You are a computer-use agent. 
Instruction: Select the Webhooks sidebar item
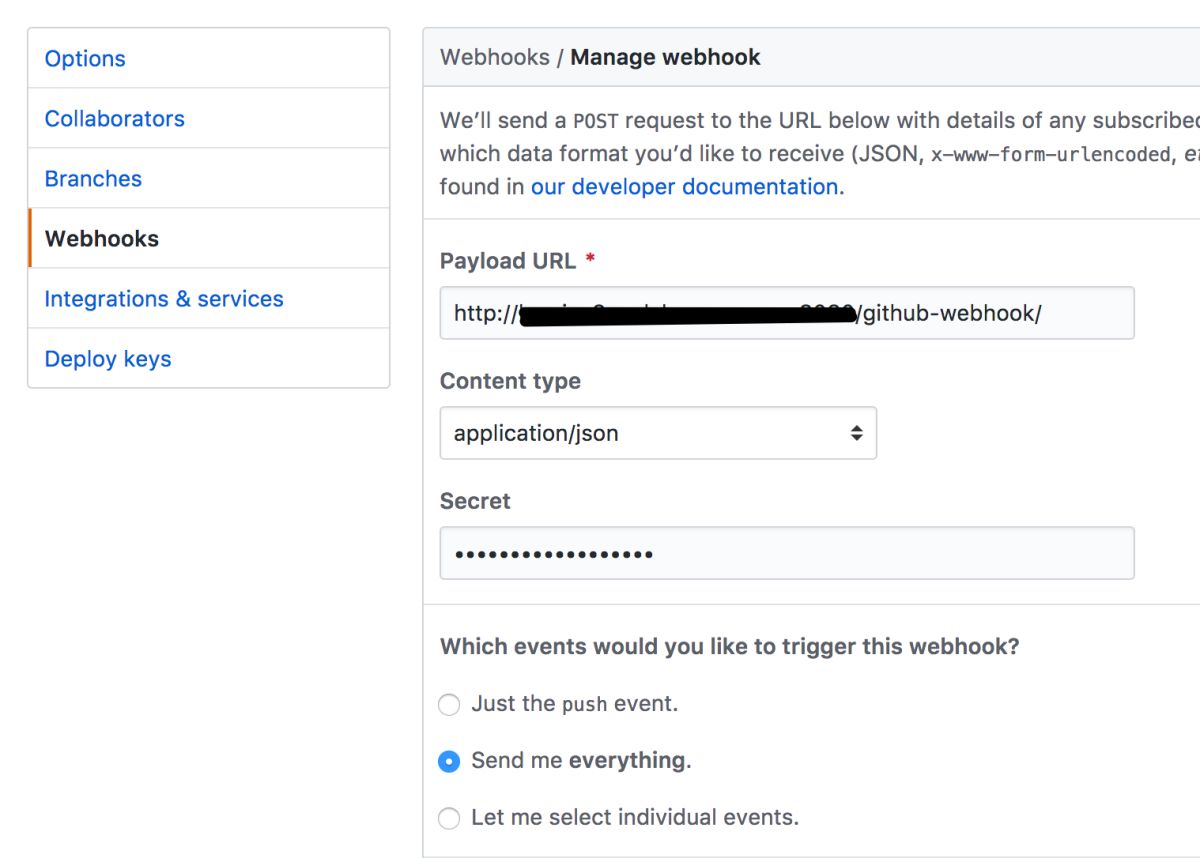[208, 238]
